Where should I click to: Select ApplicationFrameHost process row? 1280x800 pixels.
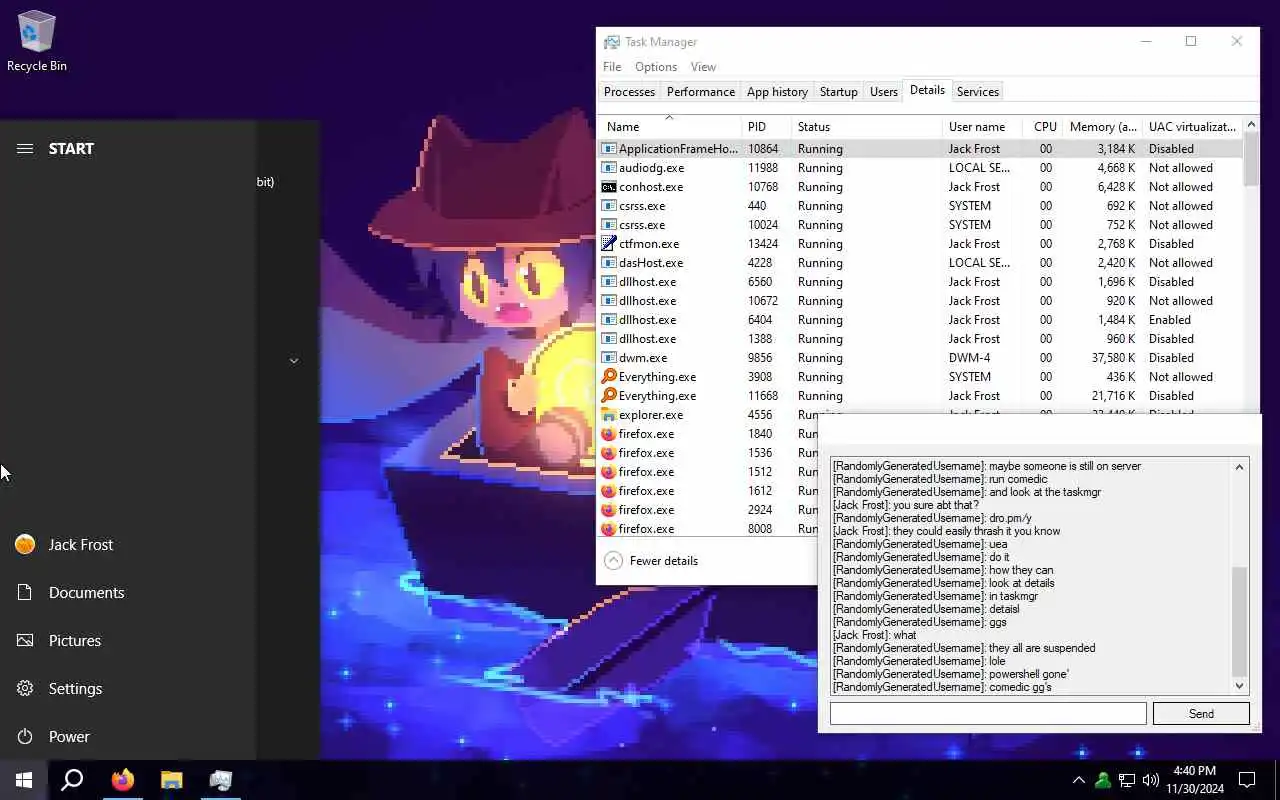[920, 148]
